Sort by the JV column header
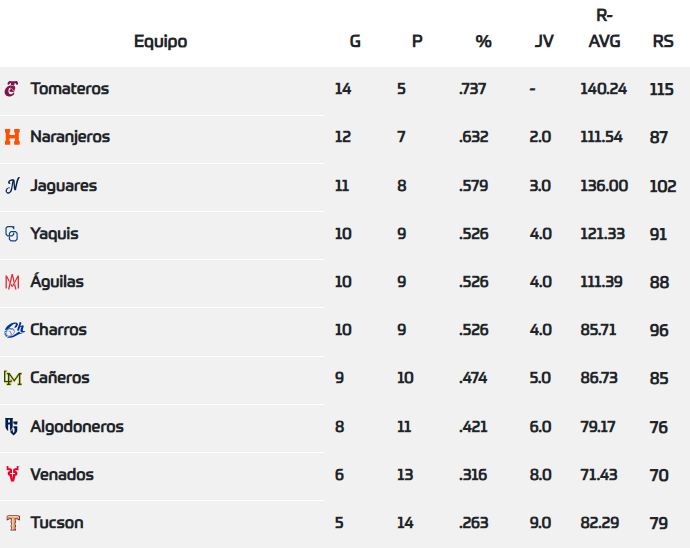 pyautogui.click(x=545, y=41)
